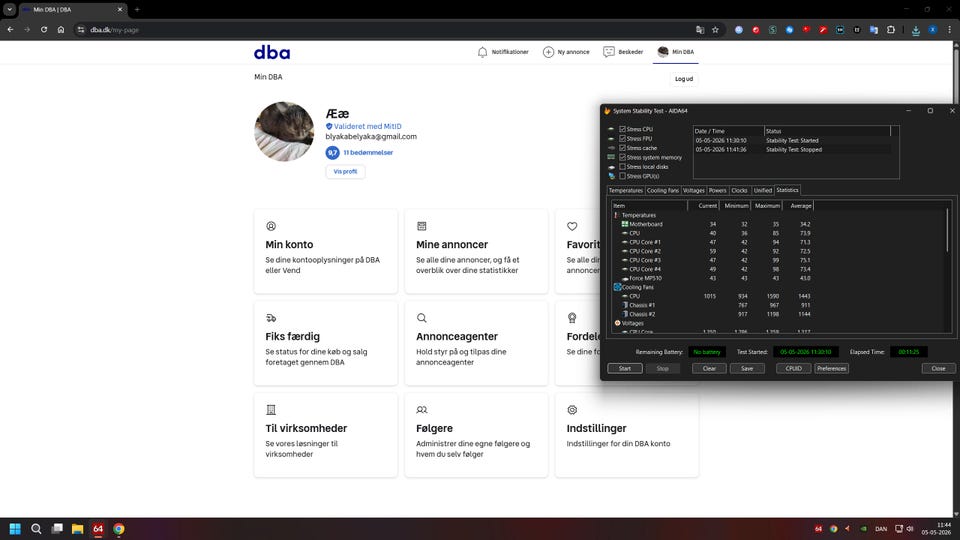Click the DAN language indicator in taskbar
960x540 pixels.
click(x=881, y=529)
